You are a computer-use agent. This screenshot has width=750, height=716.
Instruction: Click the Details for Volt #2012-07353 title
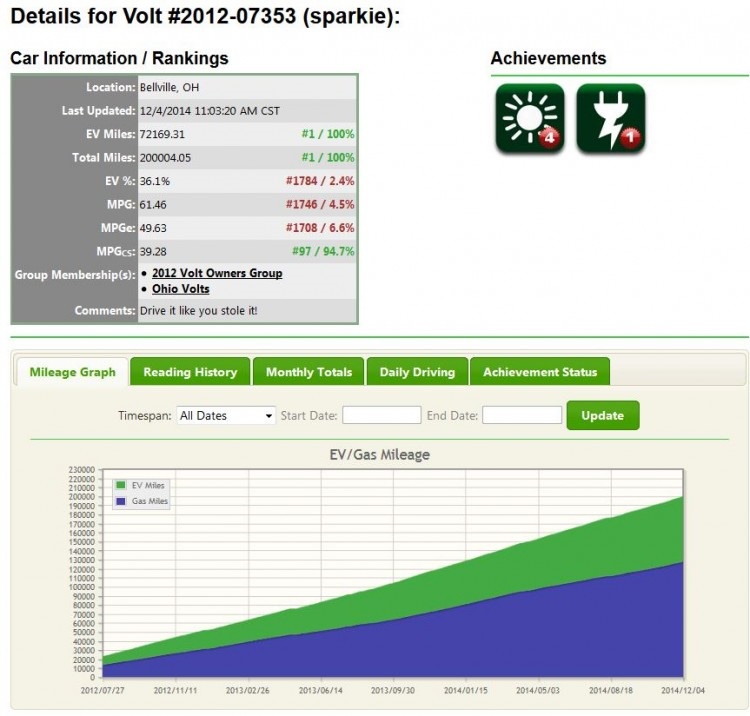[205, 16]
